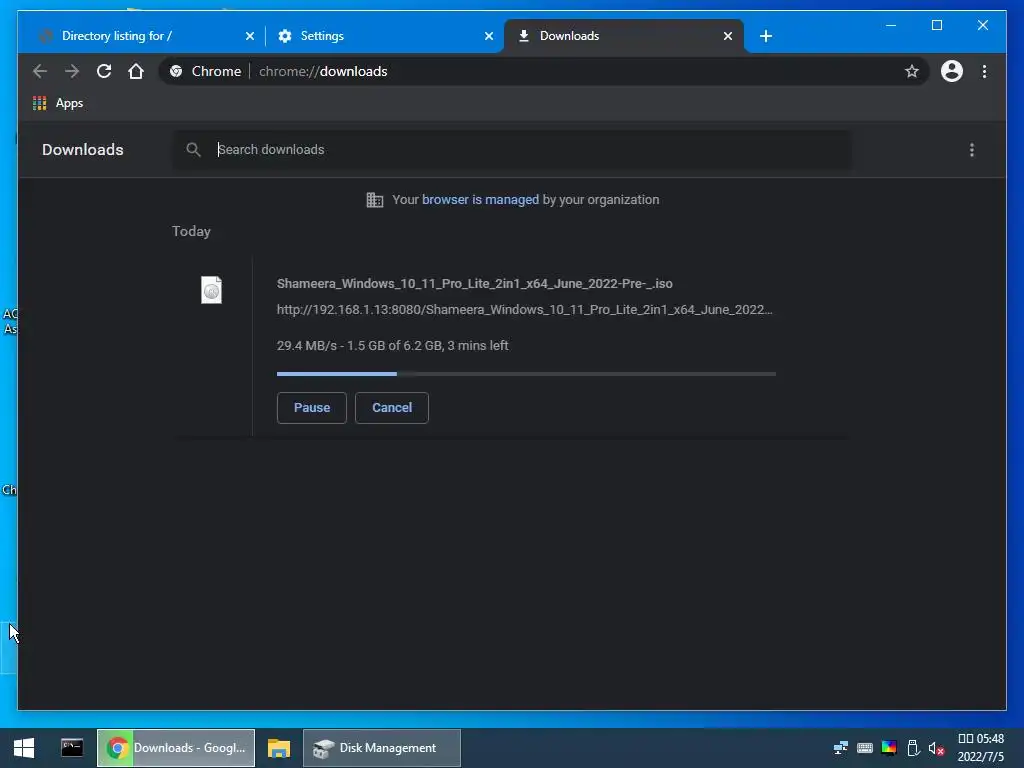Image resolution: width=1024 pixels, height=768 pixels.
Task: Switch to Disk Management in the taskbar
Action: [x=382, y=748]
